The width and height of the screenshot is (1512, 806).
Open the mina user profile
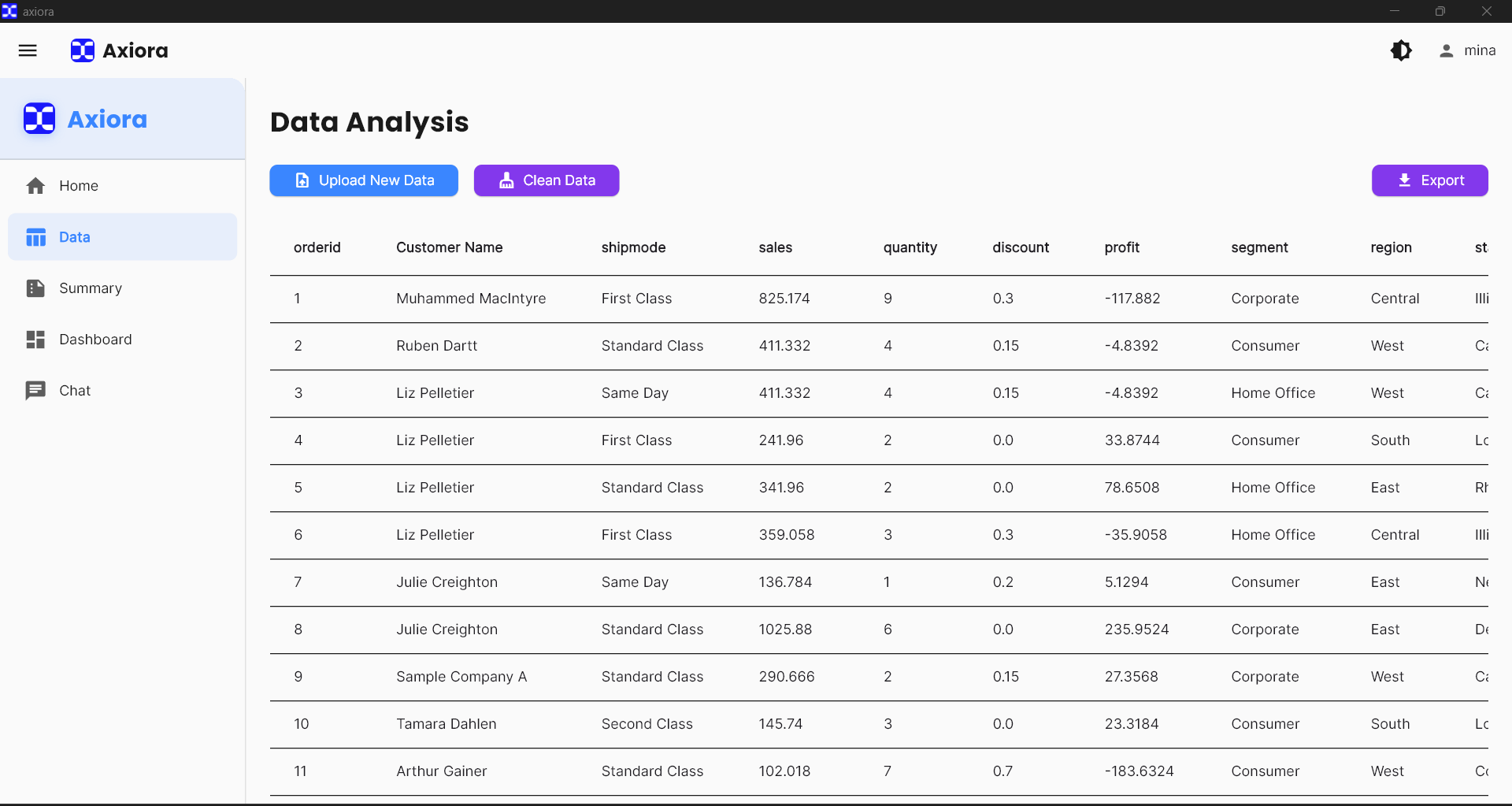(x=1467, y=50)
